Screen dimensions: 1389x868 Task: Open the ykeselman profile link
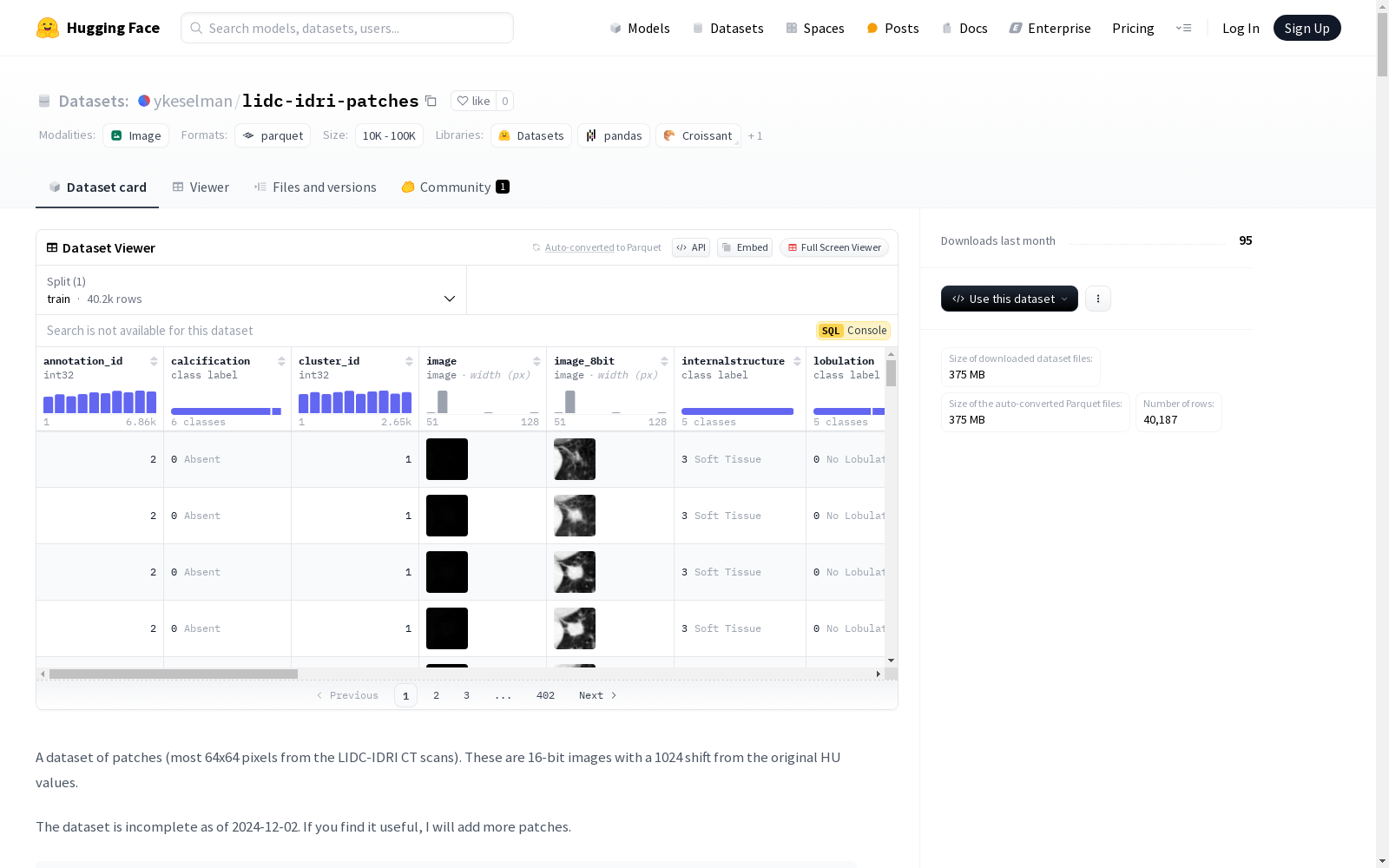[193, 101]
